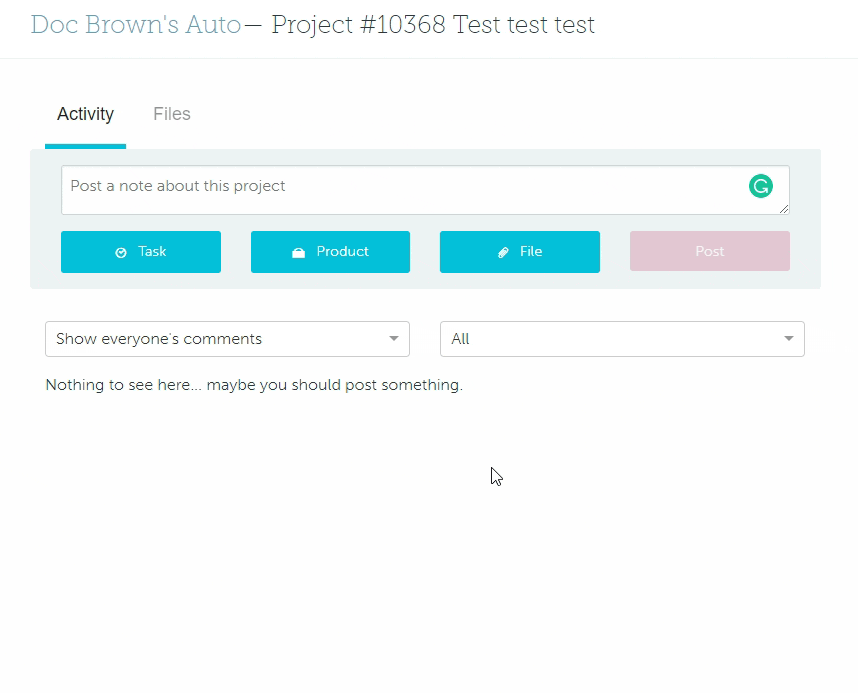The image size is (858, 693).
Task: Click the briefcase icon on the Product button
Action: [x=298, y=253]
